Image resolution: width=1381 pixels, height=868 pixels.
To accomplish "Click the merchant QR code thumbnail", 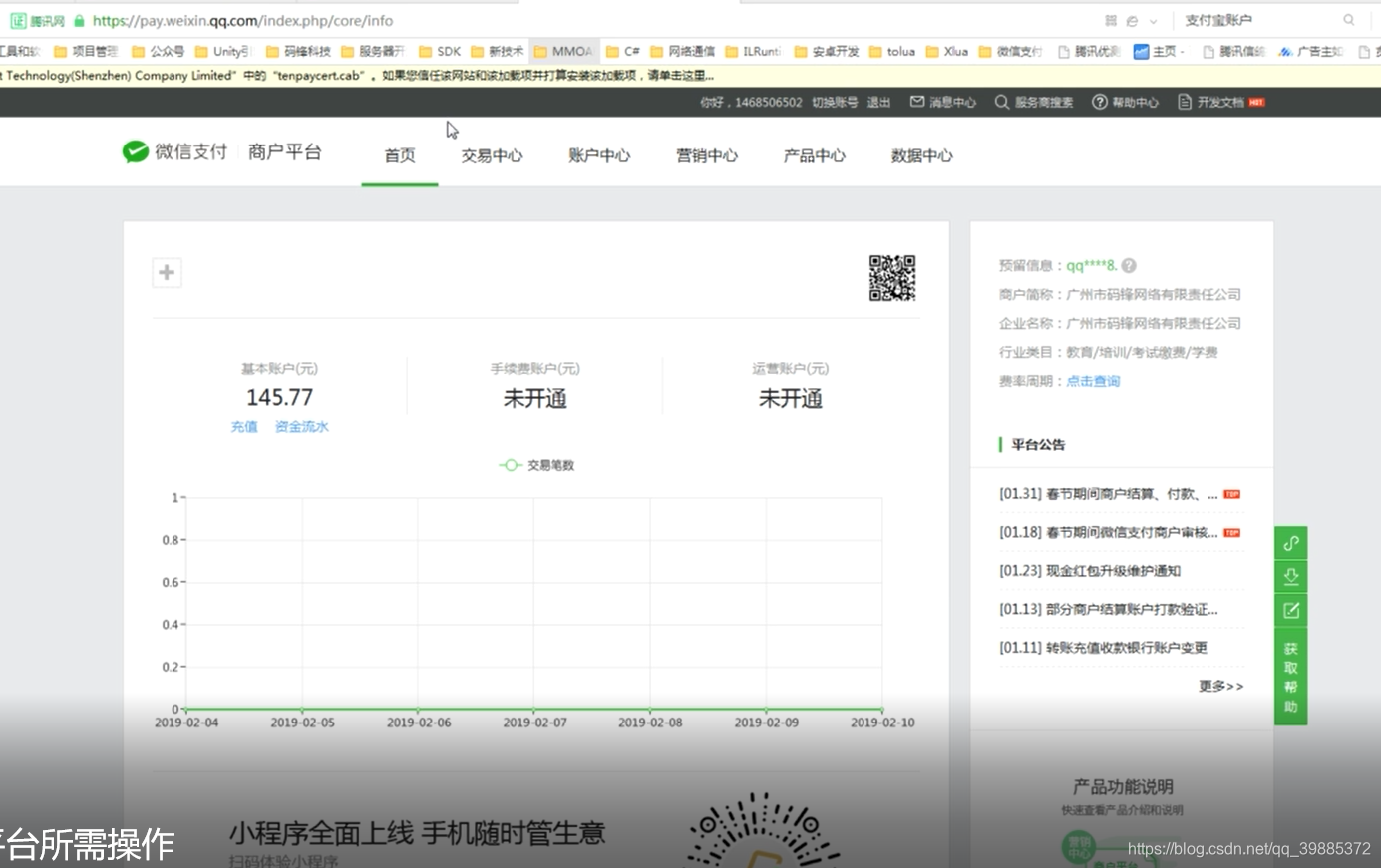I will 892,278.
